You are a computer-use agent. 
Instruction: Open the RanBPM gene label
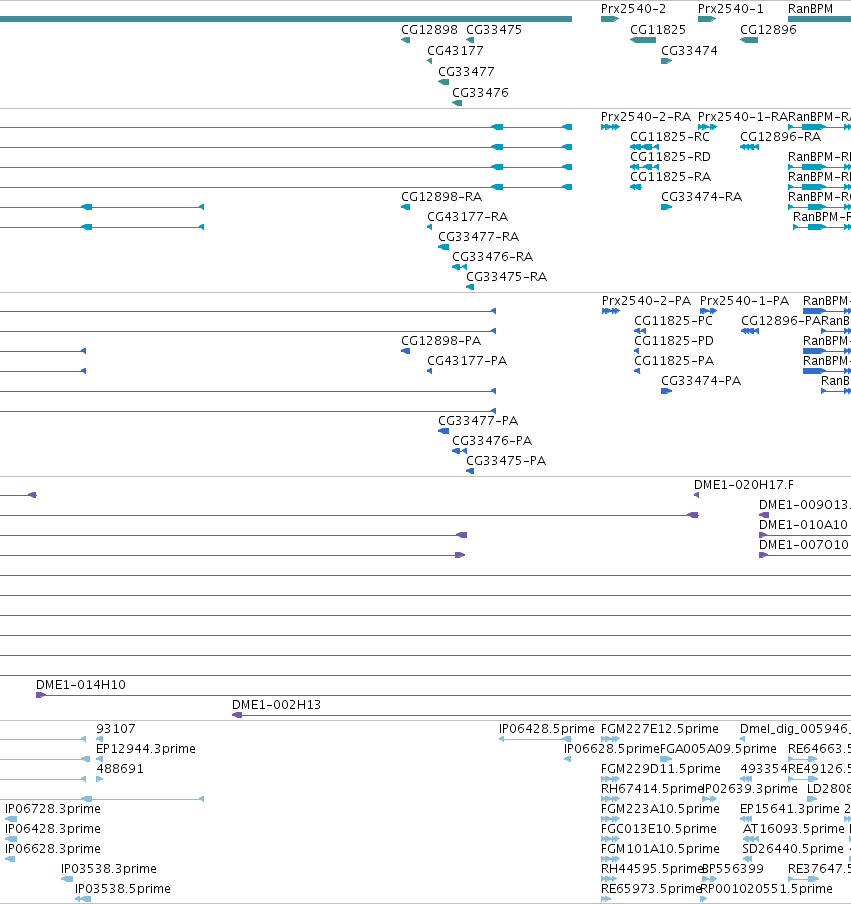(810, 9)
